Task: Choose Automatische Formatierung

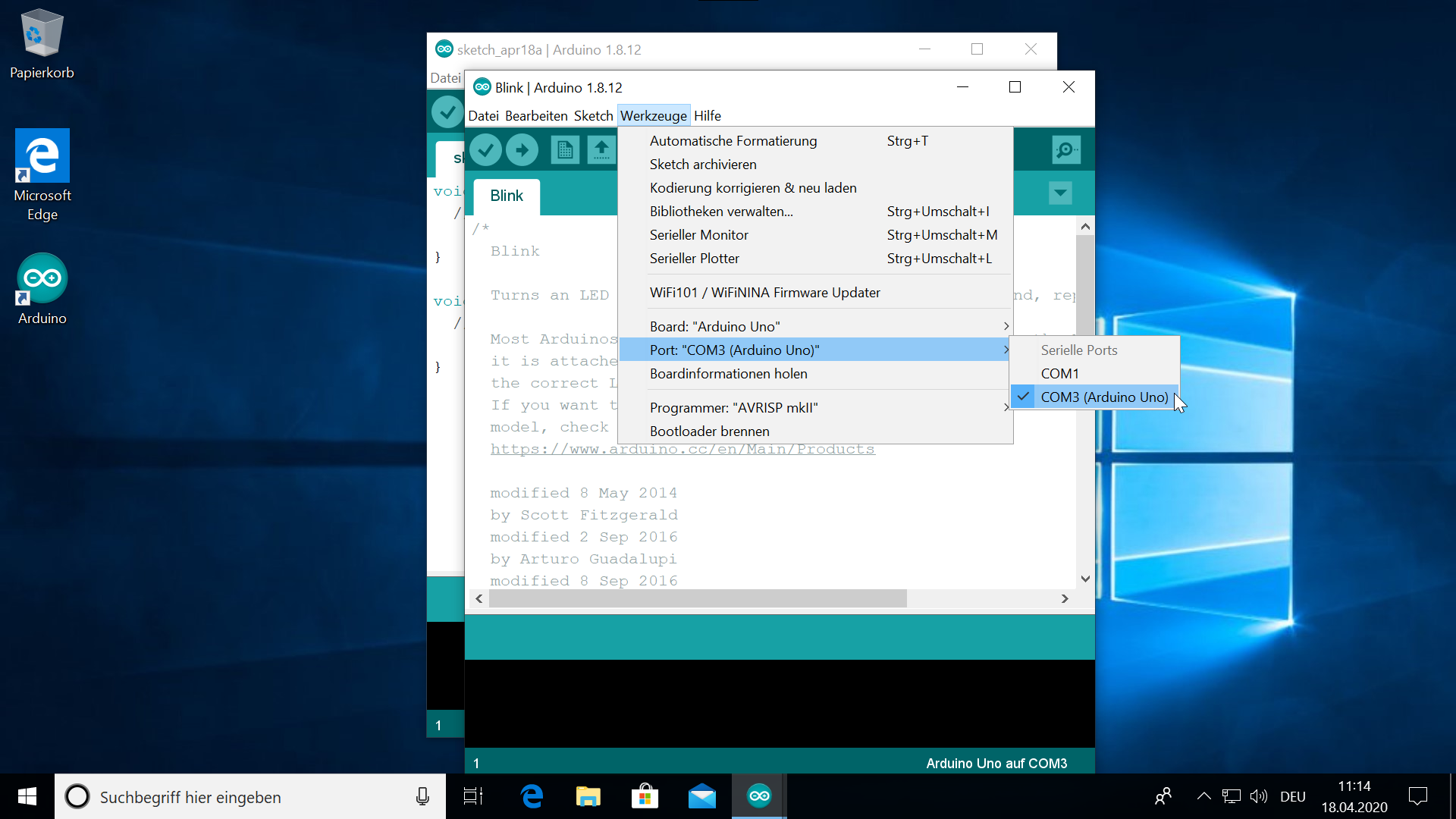Action: pyautogui.click(x=816, y=141)
